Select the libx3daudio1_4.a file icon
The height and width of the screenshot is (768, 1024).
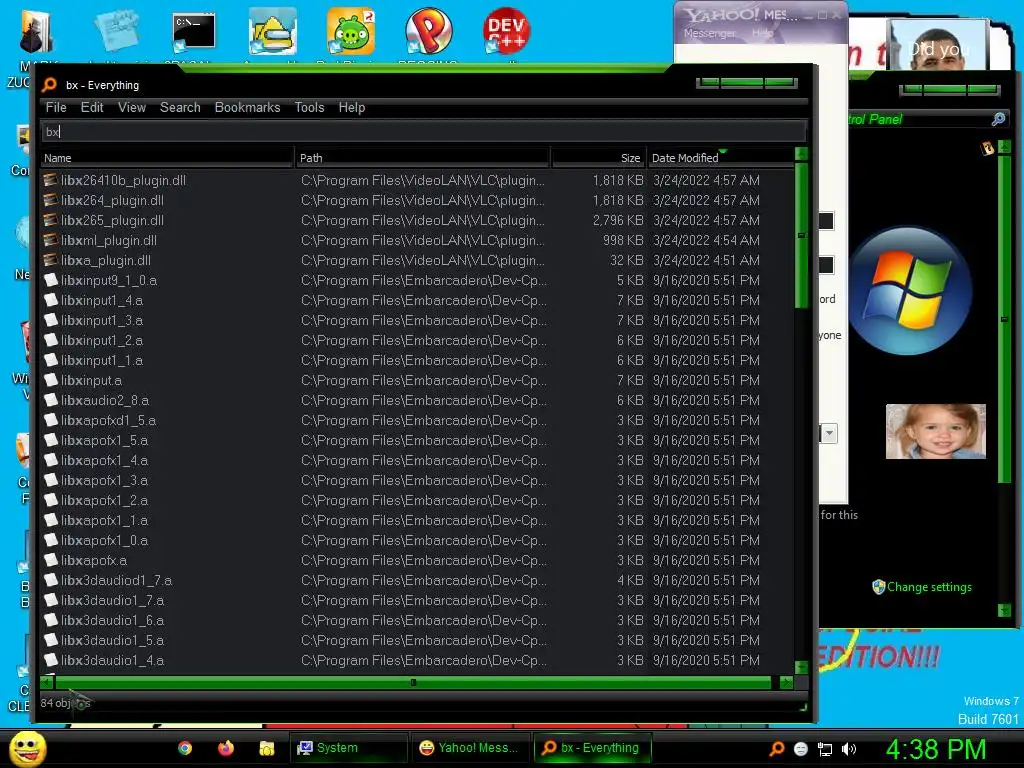point(50,660)
